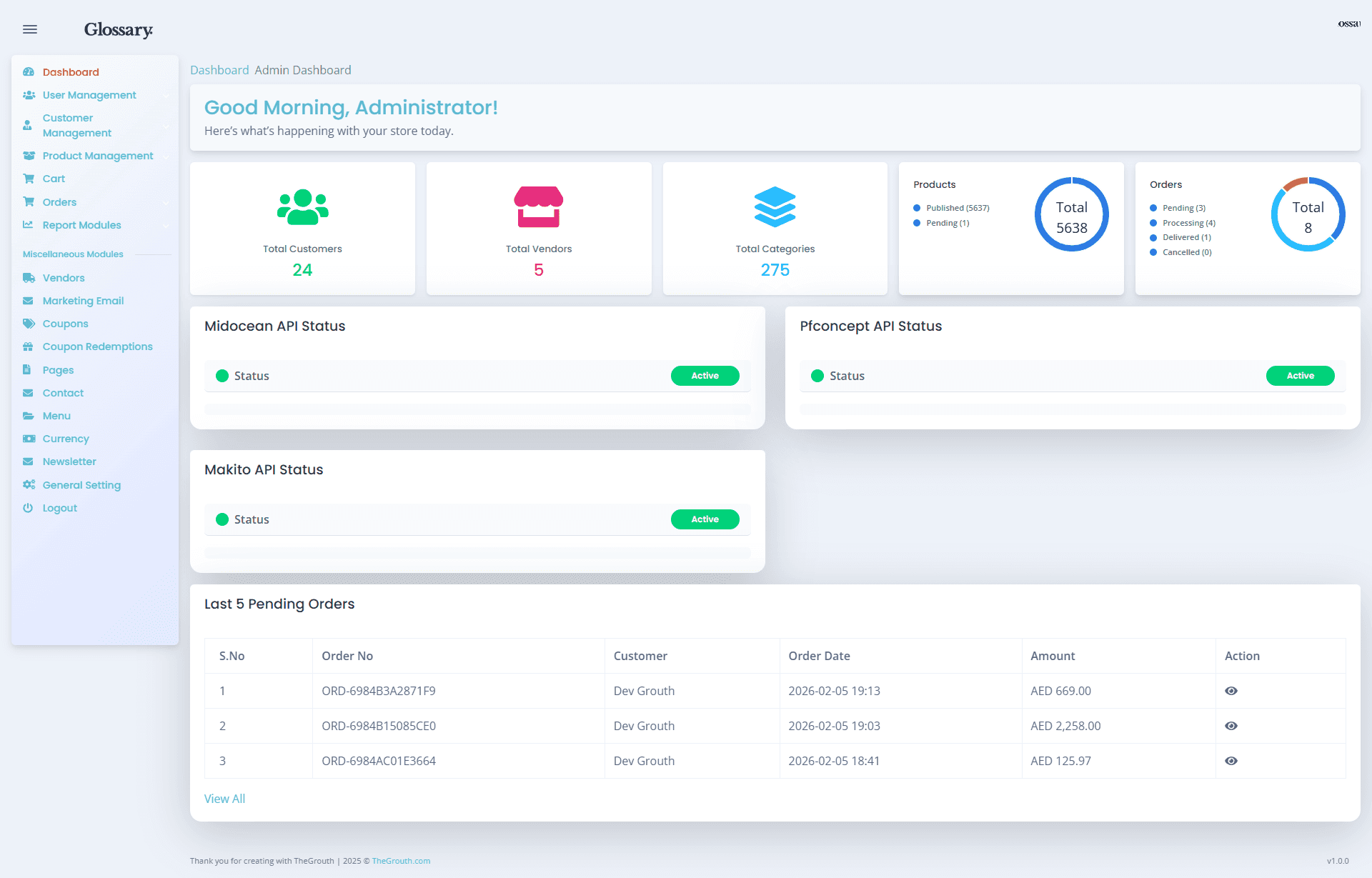Click the Total Categories layers icon
Image resolution: width=1372 pixels, height=878 pixels.
click(x=775, y=207)
